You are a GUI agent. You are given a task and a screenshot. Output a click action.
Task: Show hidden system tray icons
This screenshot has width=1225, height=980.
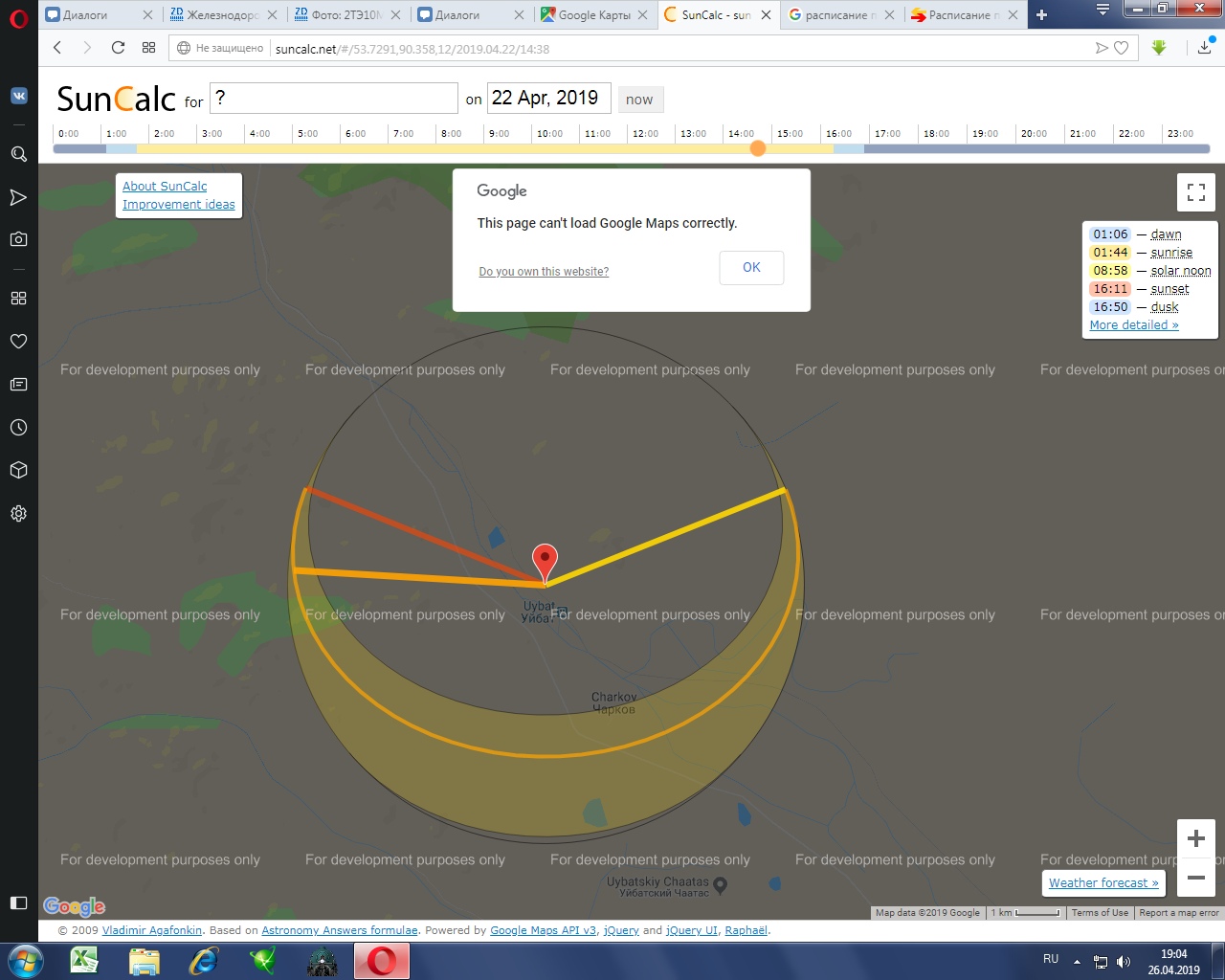click(x=1077, y=961)
